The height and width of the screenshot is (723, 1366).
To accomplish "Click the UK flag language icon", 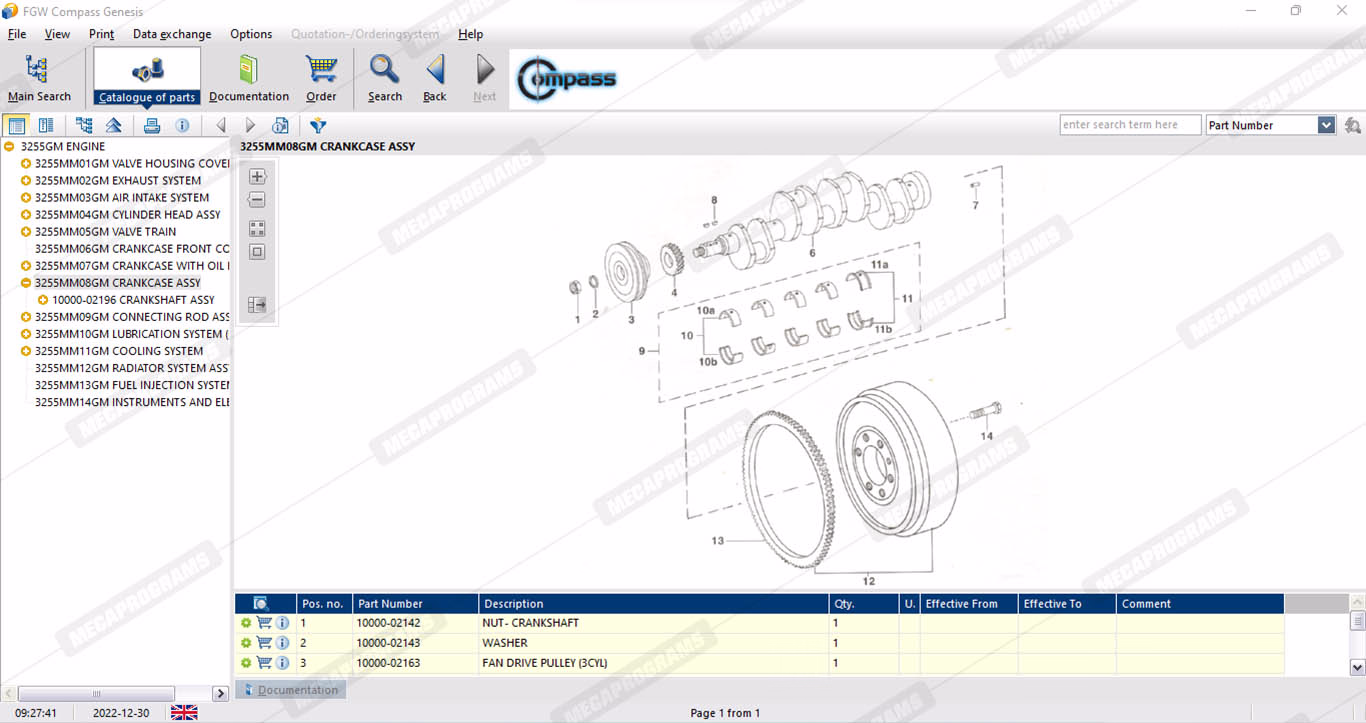I will click(x=184, y=713).
